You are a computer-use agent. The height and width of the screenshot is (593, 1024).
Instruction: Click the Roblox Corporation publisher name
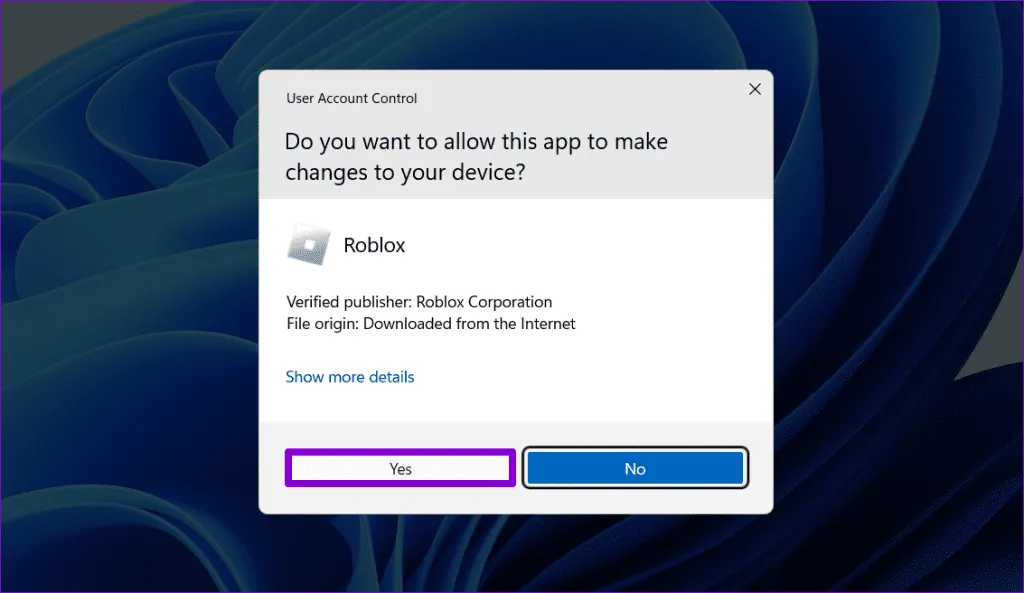click(x=484, y=302)
